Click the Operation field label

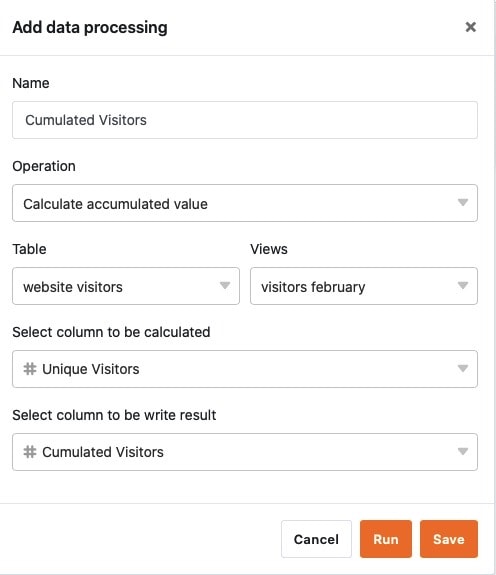tap(44, 166)
